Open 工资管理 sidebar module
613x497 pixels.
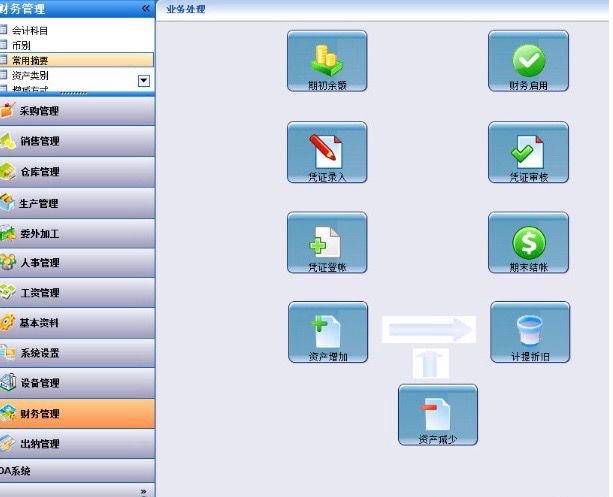77,292
